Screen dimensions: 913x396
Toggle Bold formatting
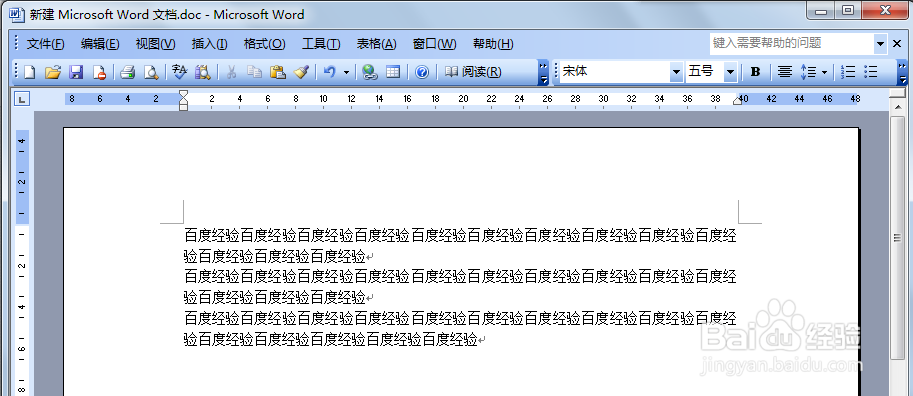(x=755, y=72)
